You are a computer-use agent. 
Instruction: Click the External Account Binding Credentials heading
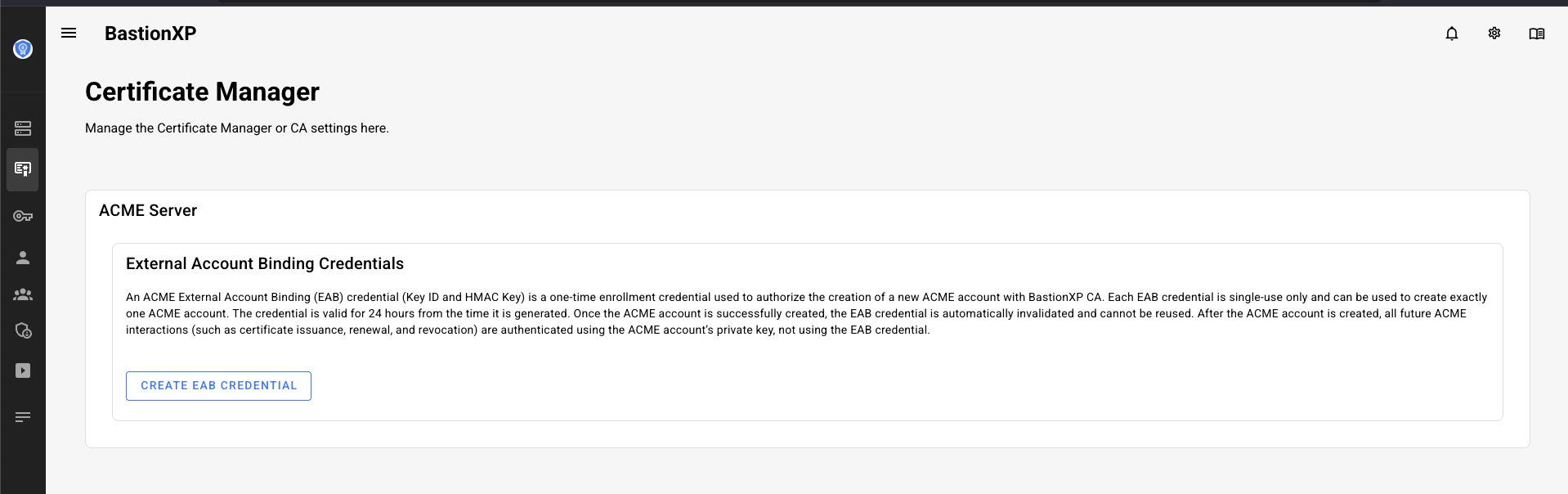pos(264,263)
